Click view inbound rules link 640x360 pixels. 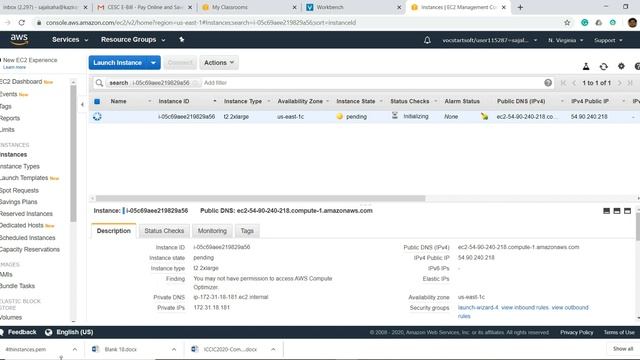pos(524,307)
